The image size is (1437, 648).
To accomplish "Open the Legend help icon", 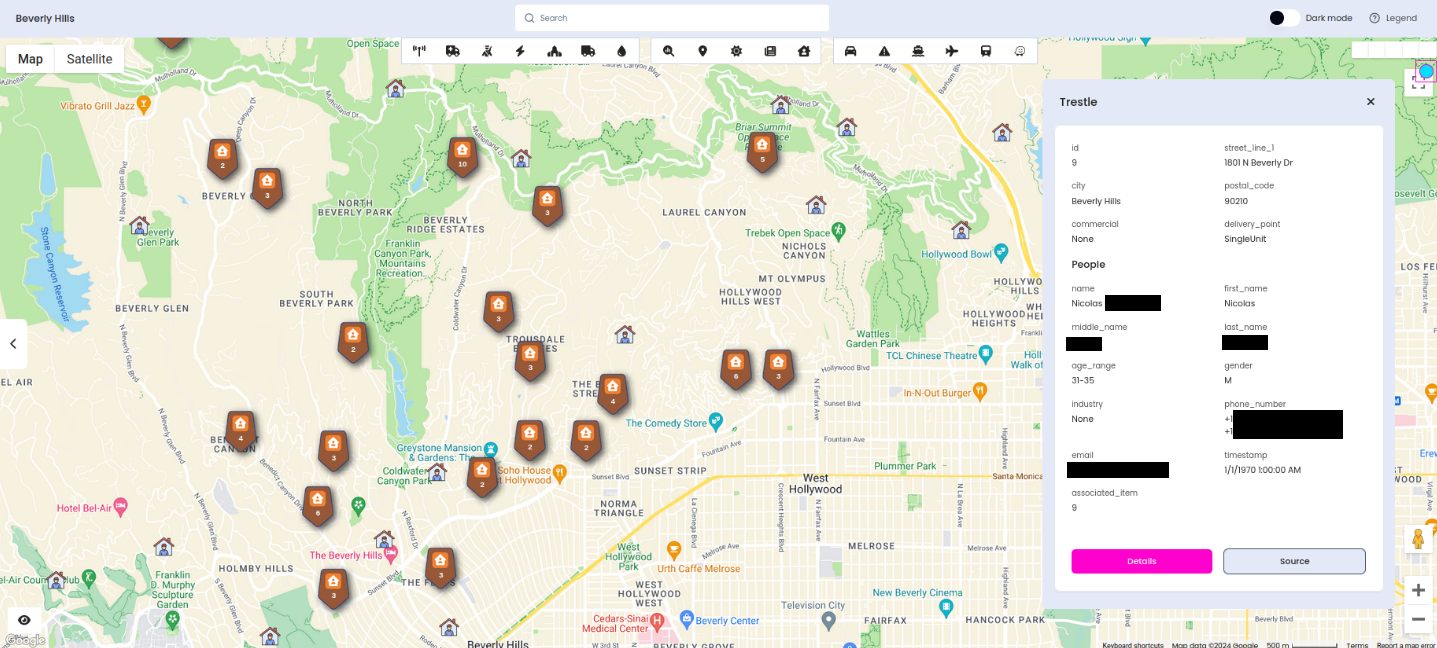I will pyautogui.click(x=1374, y=18).
